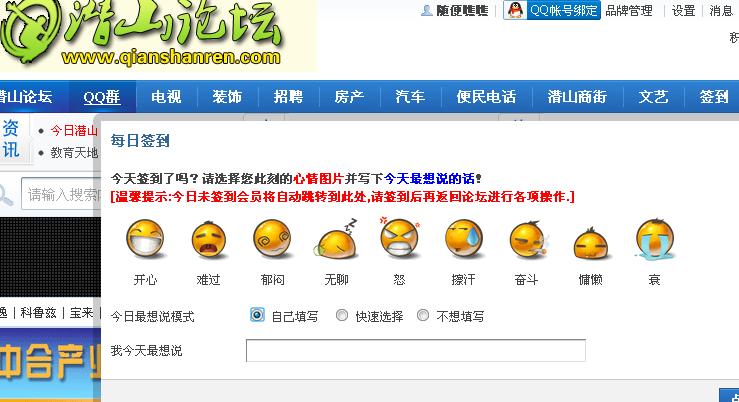Select the 不想填写 radio option
Viewport: 739px width, 402px height.
coord(423,315)
